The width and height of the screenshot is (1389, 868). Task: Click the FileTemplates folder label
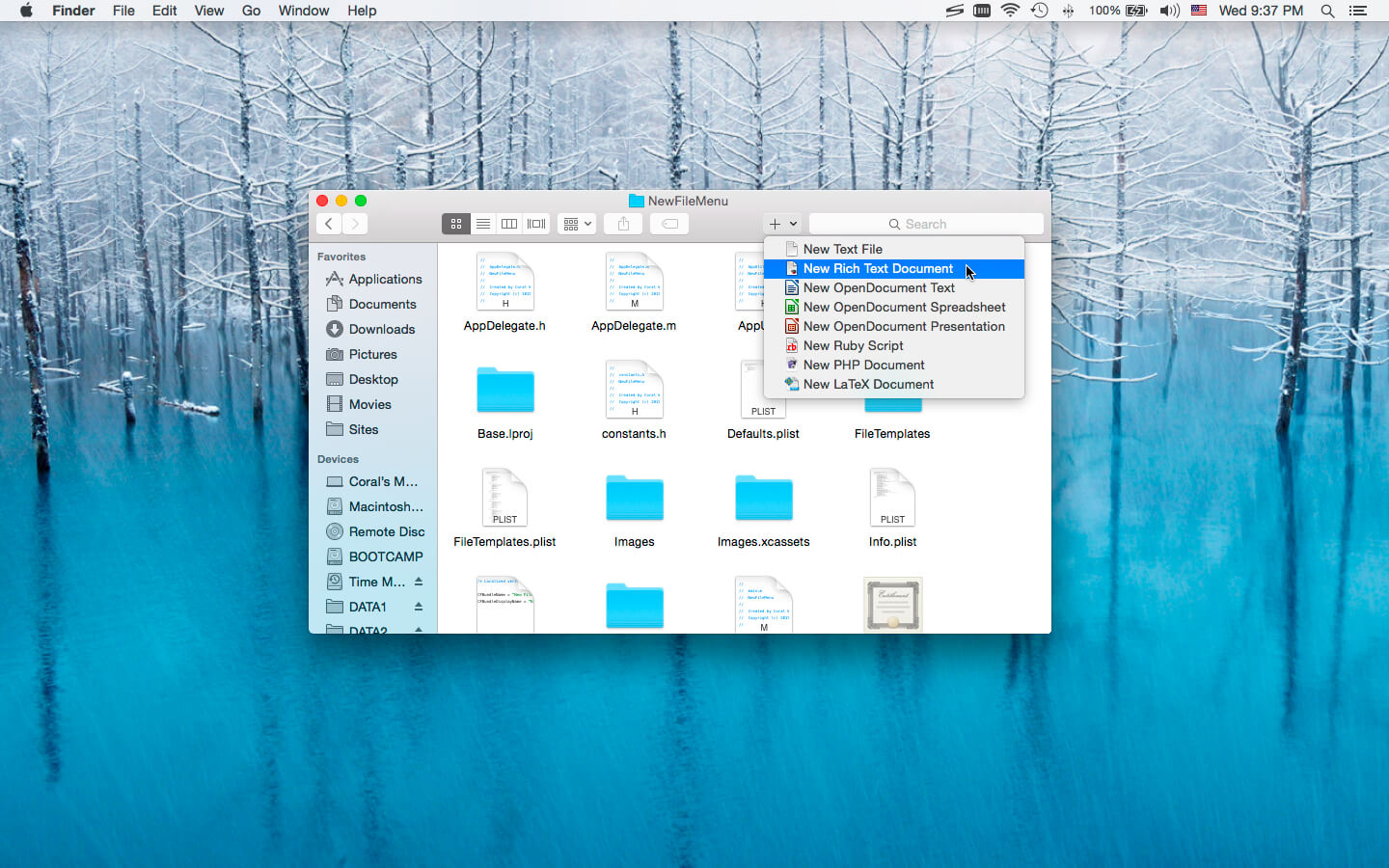click(x=892, y=434)
